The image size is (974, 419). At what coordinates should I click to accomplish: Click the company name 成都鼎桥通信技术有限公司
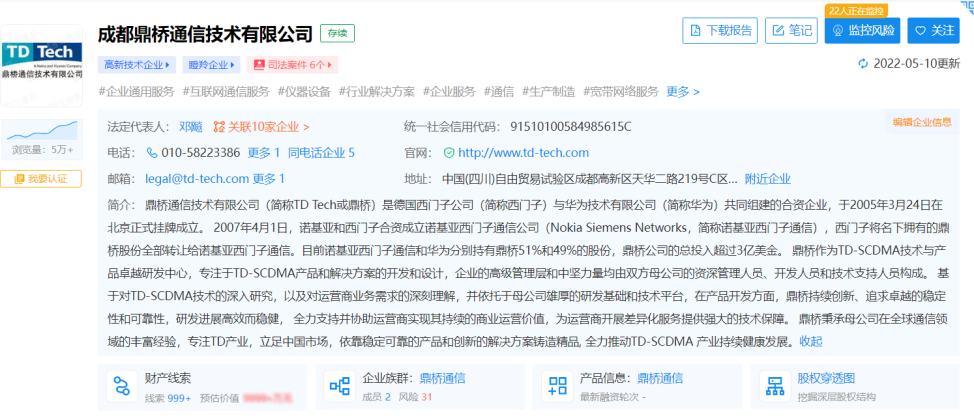pos(205,34)
